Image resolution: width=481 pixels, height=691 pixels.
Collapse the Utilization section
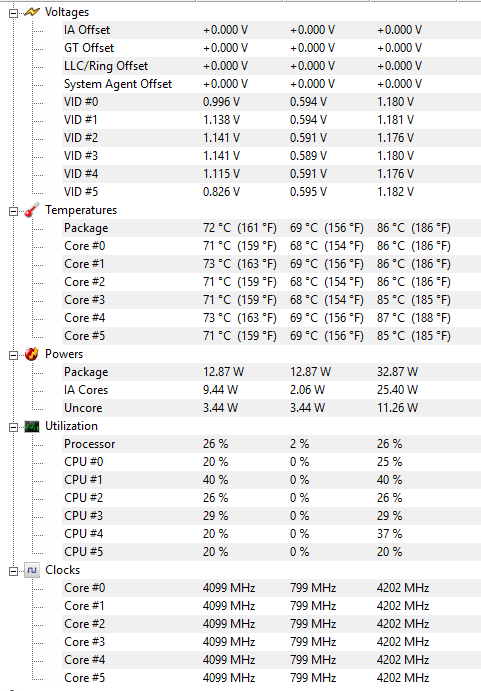coord(14,427)
